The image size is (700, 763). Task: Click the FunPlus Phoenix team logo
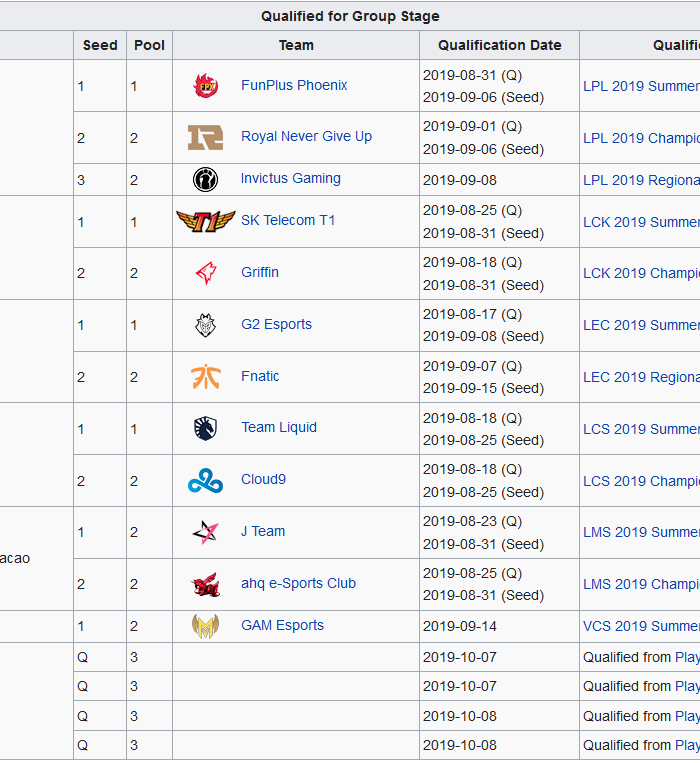click(x=206, y=86)
